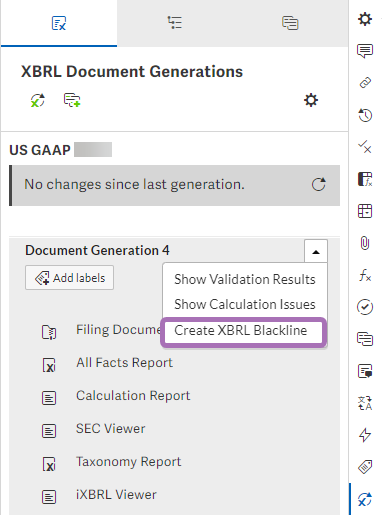Refresh the no changes status banner

(x=318, y=184)
